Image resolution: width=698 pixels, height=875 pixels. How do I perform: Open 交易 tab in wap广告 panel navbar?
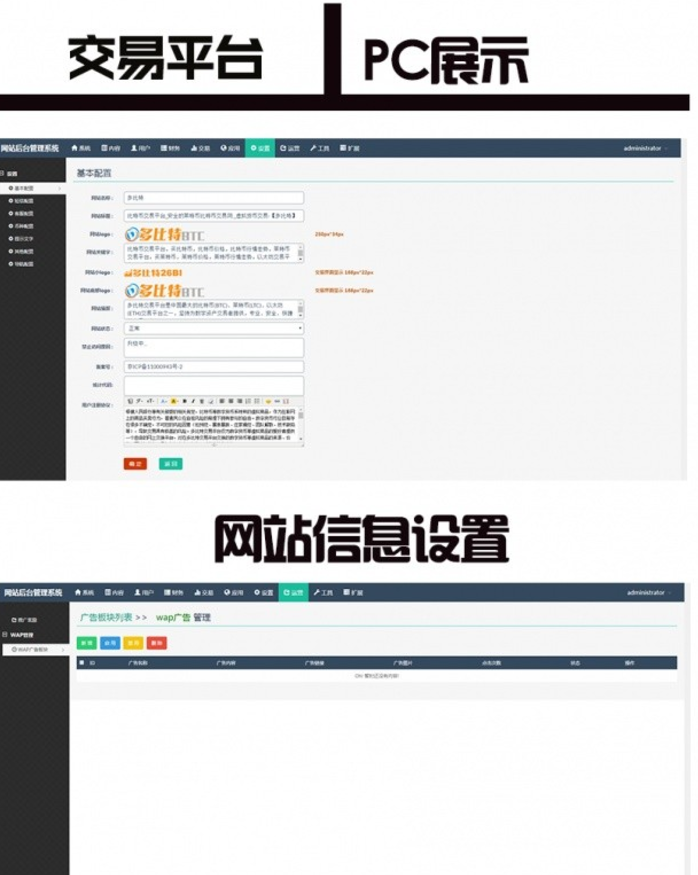tap(204, 592)
